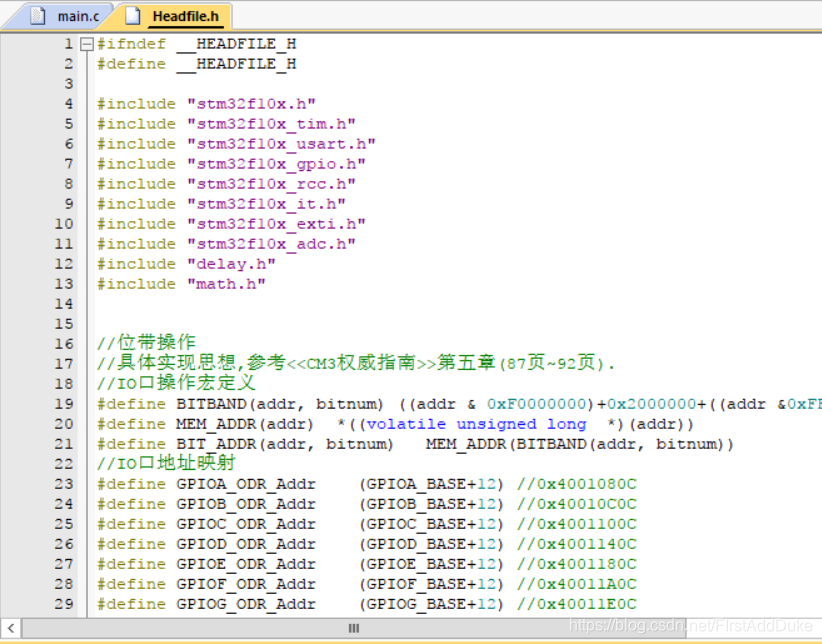Click GPIOB_ODR_Addr definition
Viewport: 822px width, 644px height.
coord(246,504)
